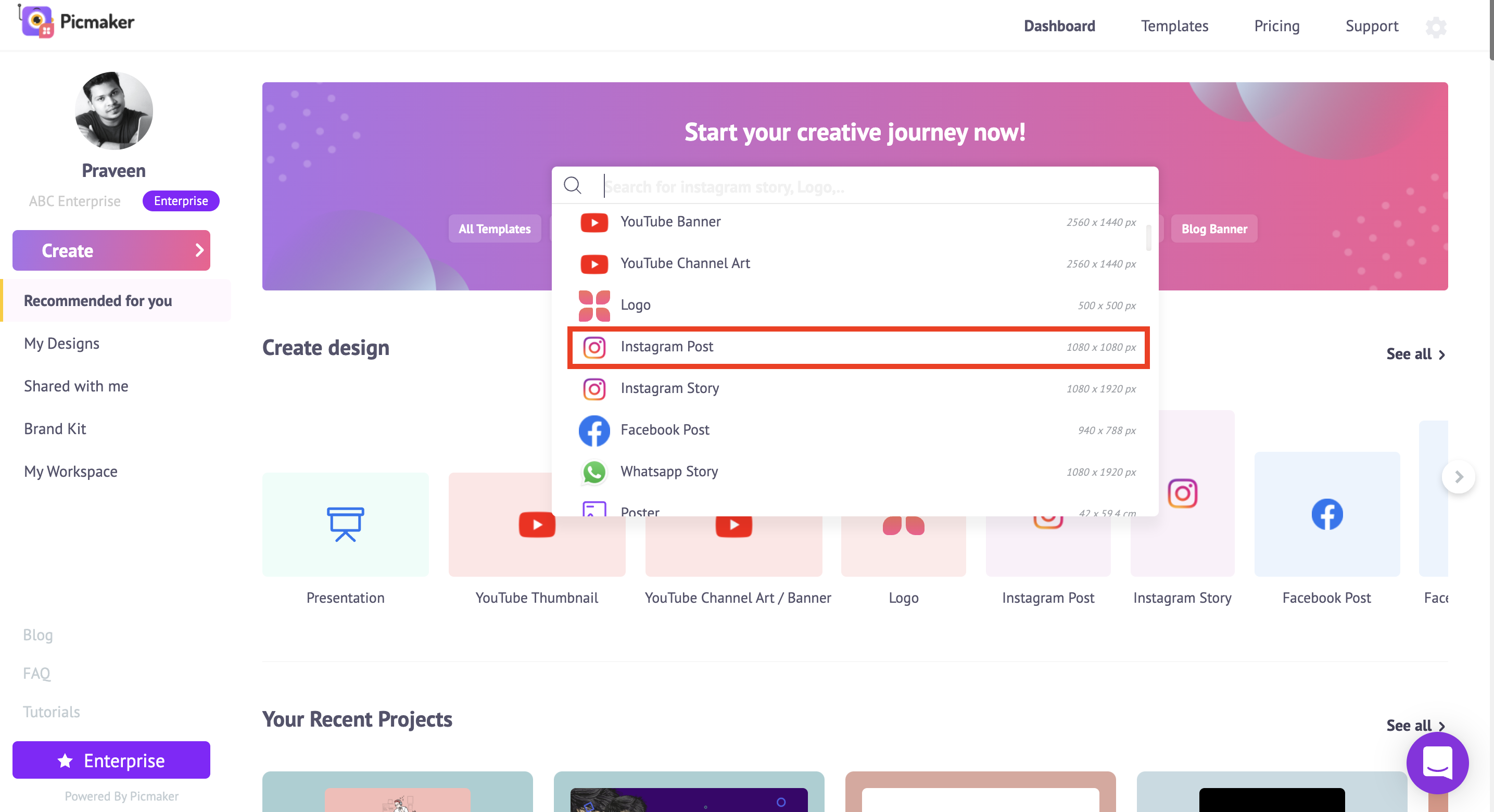
Task: Open the Tutorials link
Action: pos(52,712)
